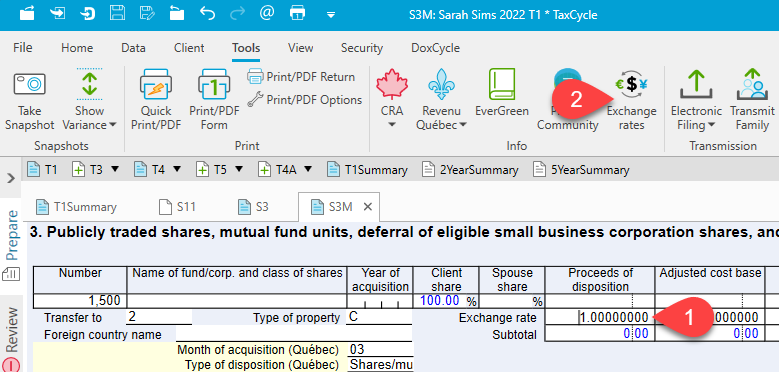Switch to the Data ribbon tab

click(x=133, y=48)
